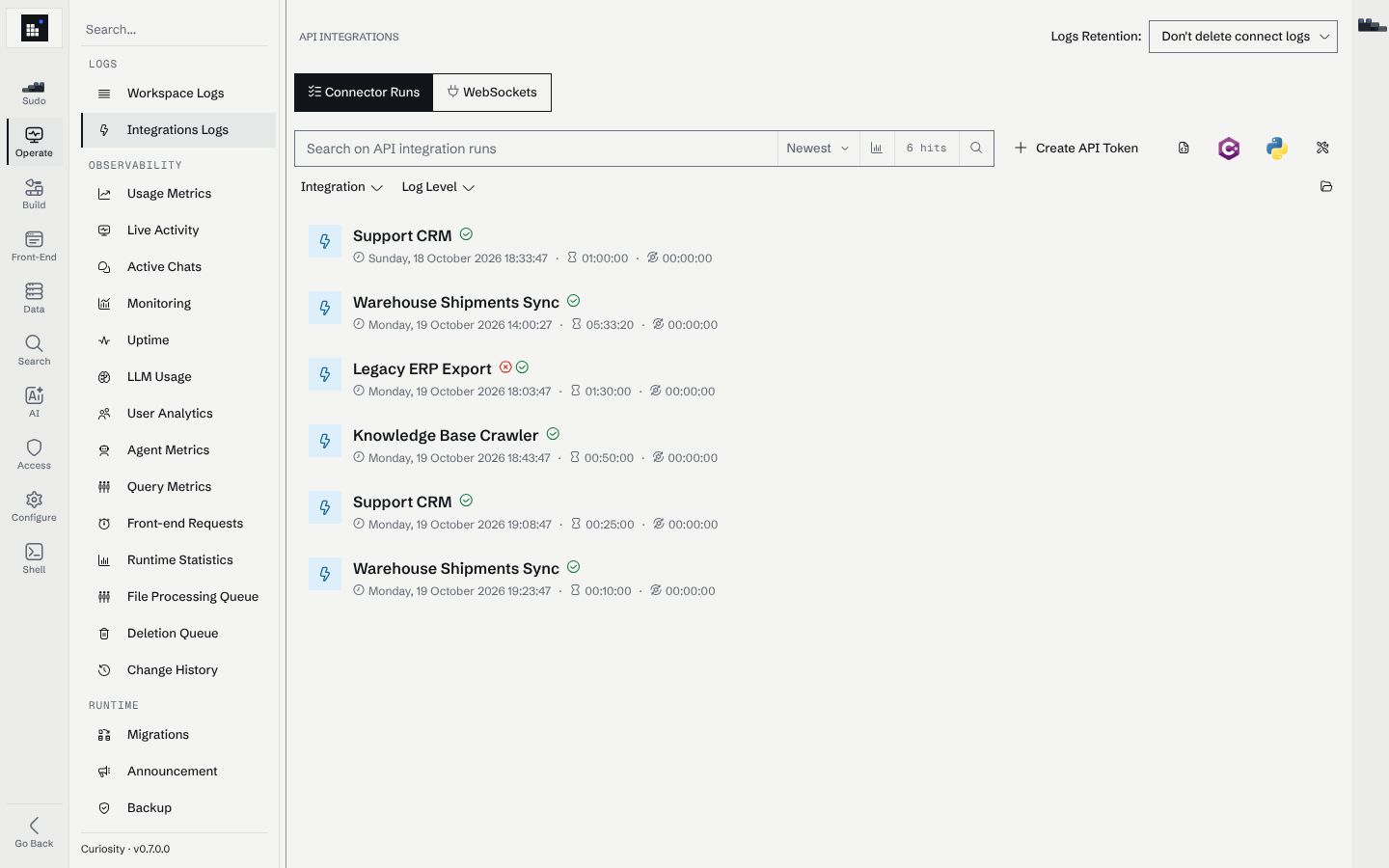Viewport: 1389px width, 868px height.
Task: Open the LLM Usage page
Action: [178, 377]
